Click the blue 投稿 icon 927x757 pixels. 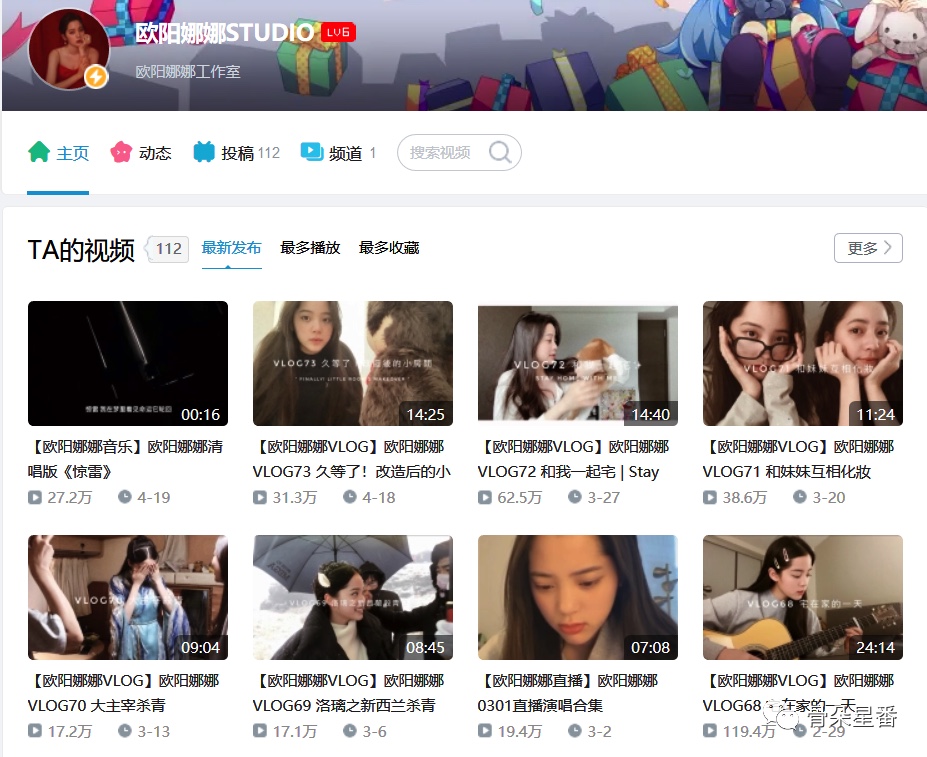[x=204, y=152]
